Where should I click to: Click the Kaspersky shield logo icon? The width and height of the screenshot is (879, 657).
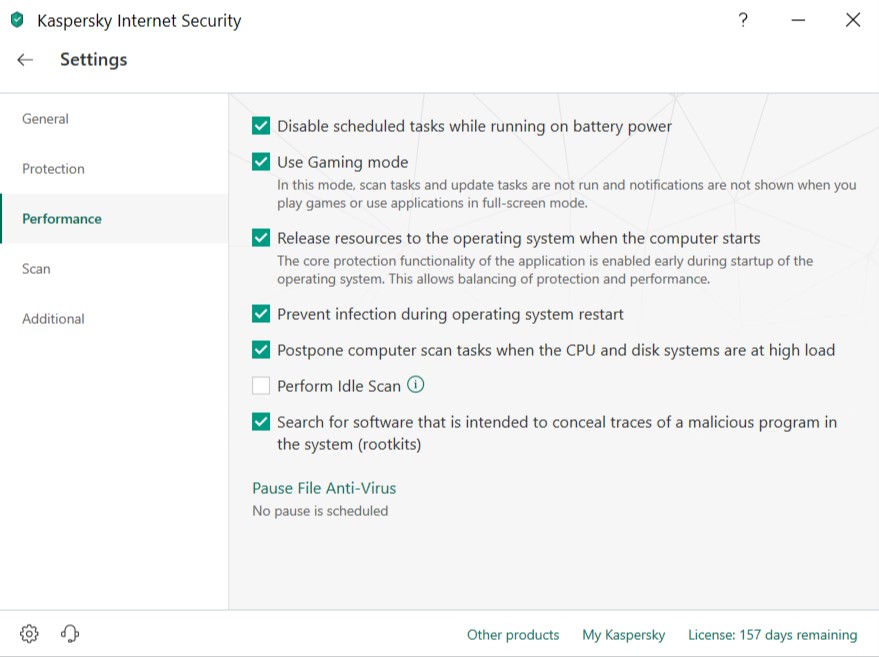tap(16, 20)
